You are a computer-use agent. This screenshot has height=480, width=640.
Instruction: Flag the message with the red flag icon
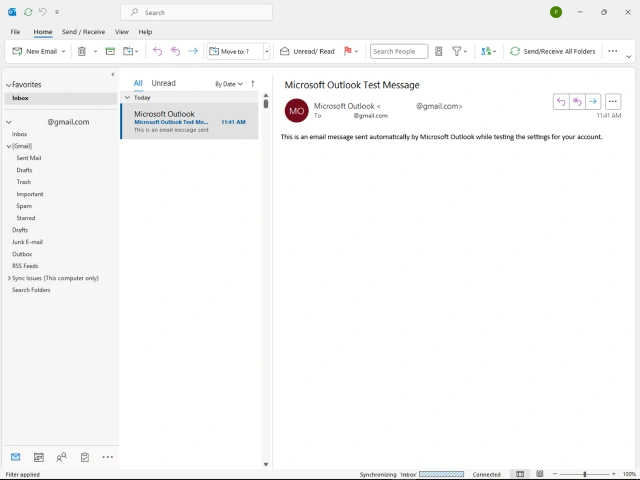point(347,51)
